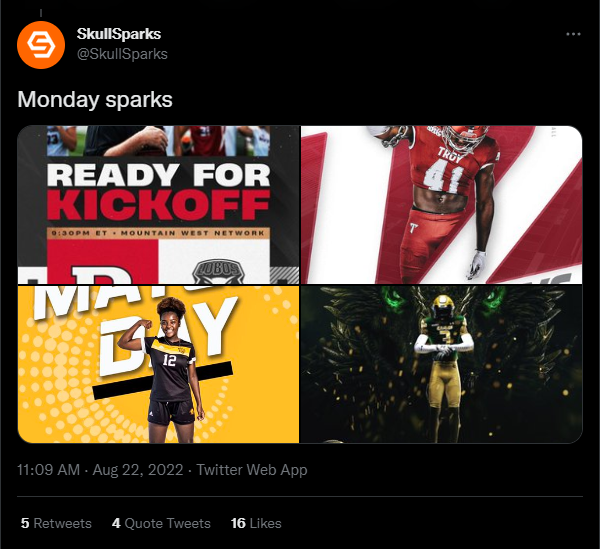The image size is (600, 549).
Task: Open the green and gold football player image
Action: (442, 364)
